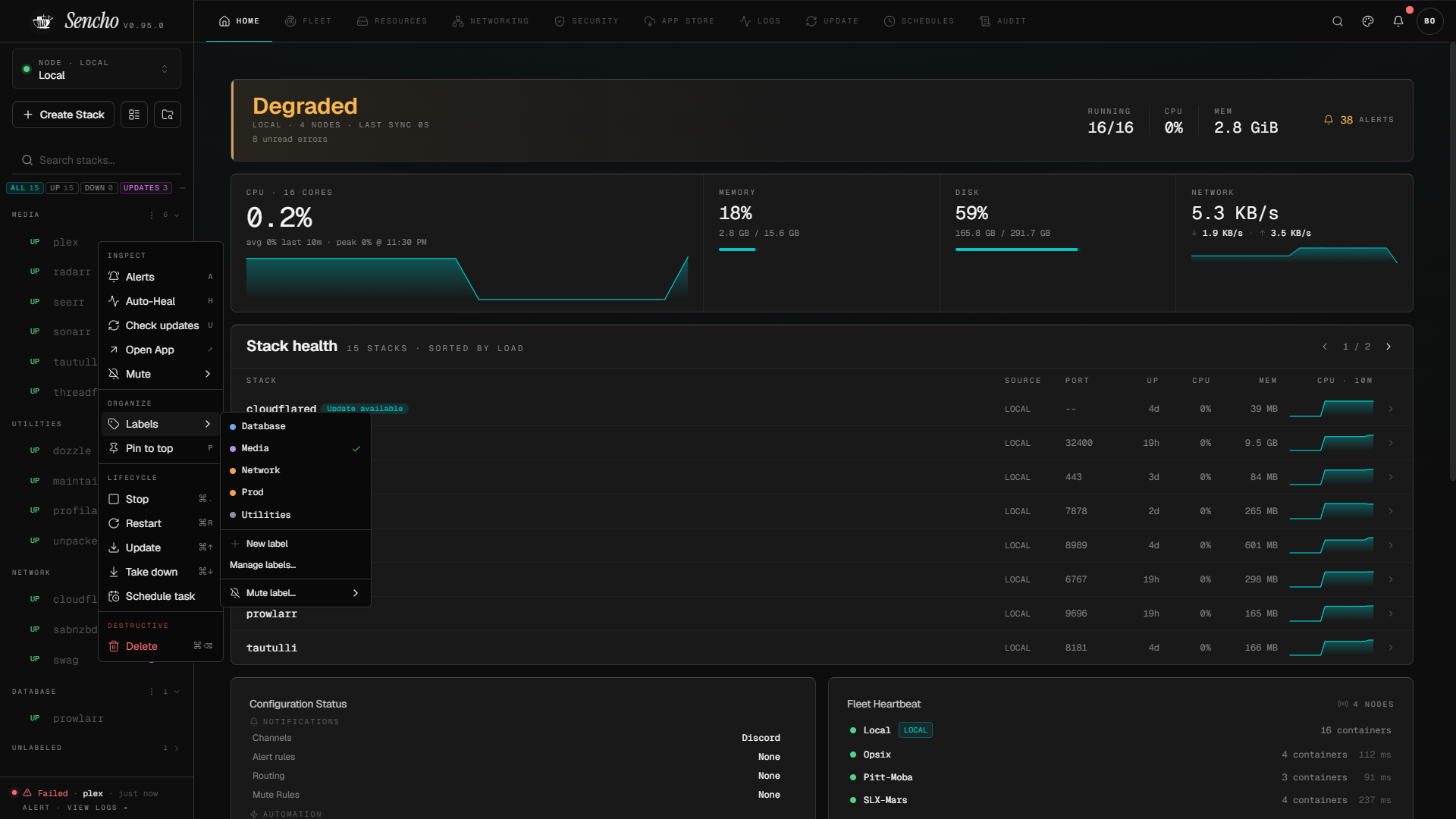Screen dimensions: 1456x819
Task: Click the Create Stack button
Action: pos(64,115)
